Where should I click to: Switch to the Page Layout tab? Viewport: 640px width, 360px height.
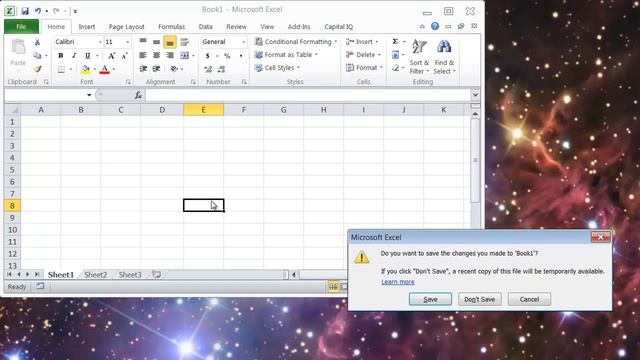[x=127, y=27]
